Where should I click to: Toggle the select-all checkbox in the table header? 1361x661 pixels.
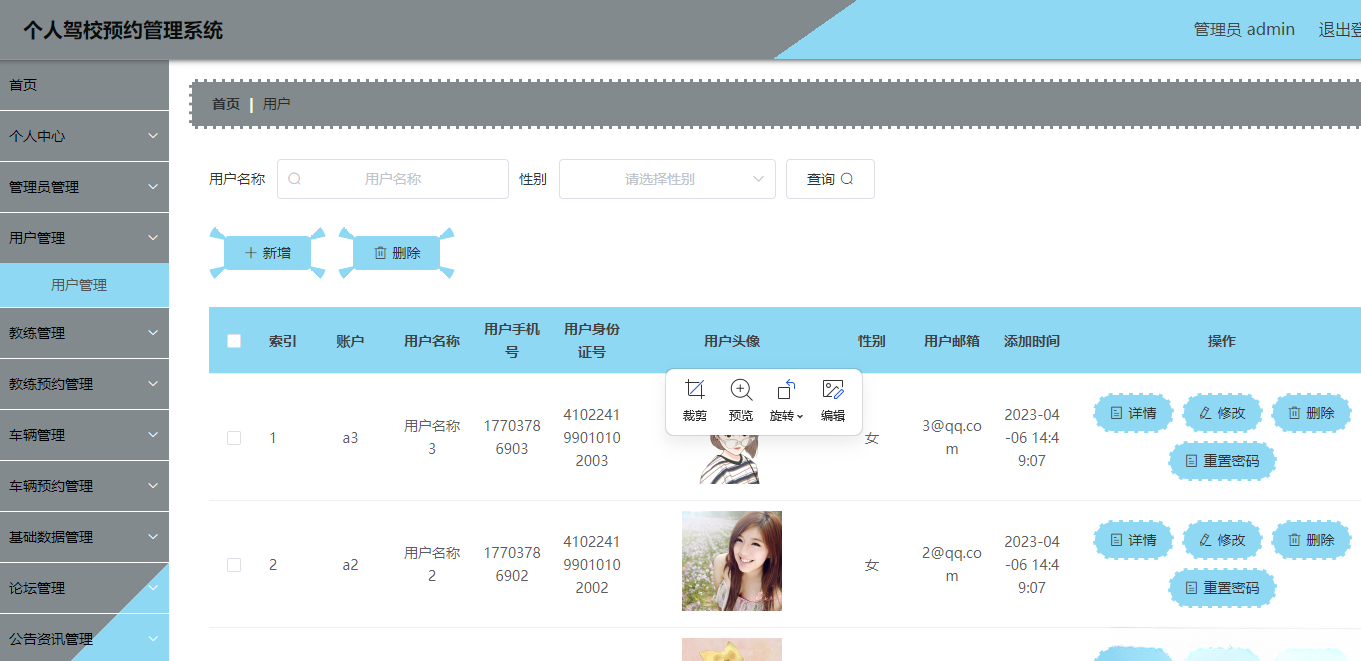(233, 340)
